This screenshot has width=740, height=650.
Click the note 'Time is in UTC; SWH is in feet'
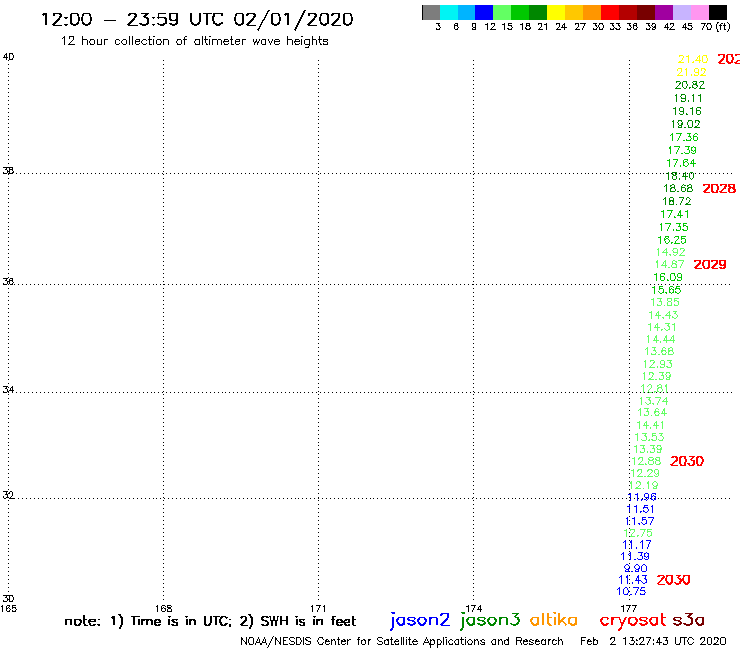(x=210, y=621)
